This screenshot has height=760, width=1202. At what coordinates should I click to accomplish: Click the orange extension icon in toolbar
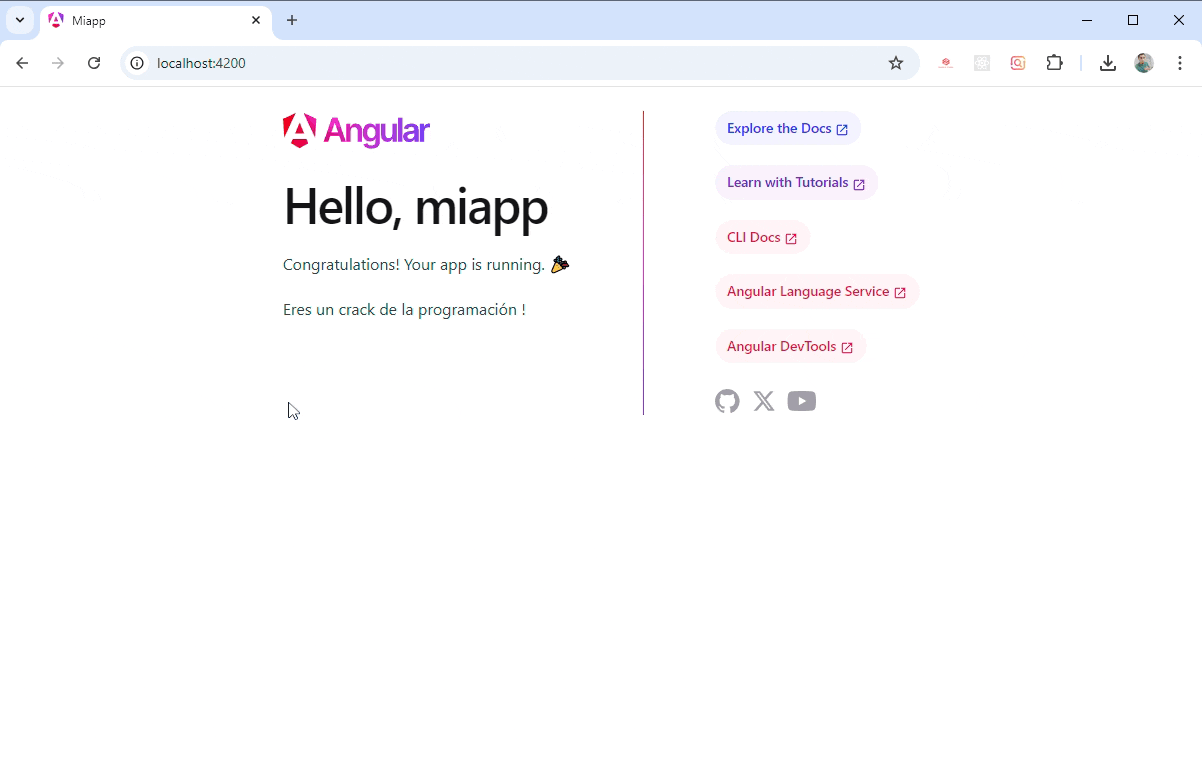(1018, 63)
